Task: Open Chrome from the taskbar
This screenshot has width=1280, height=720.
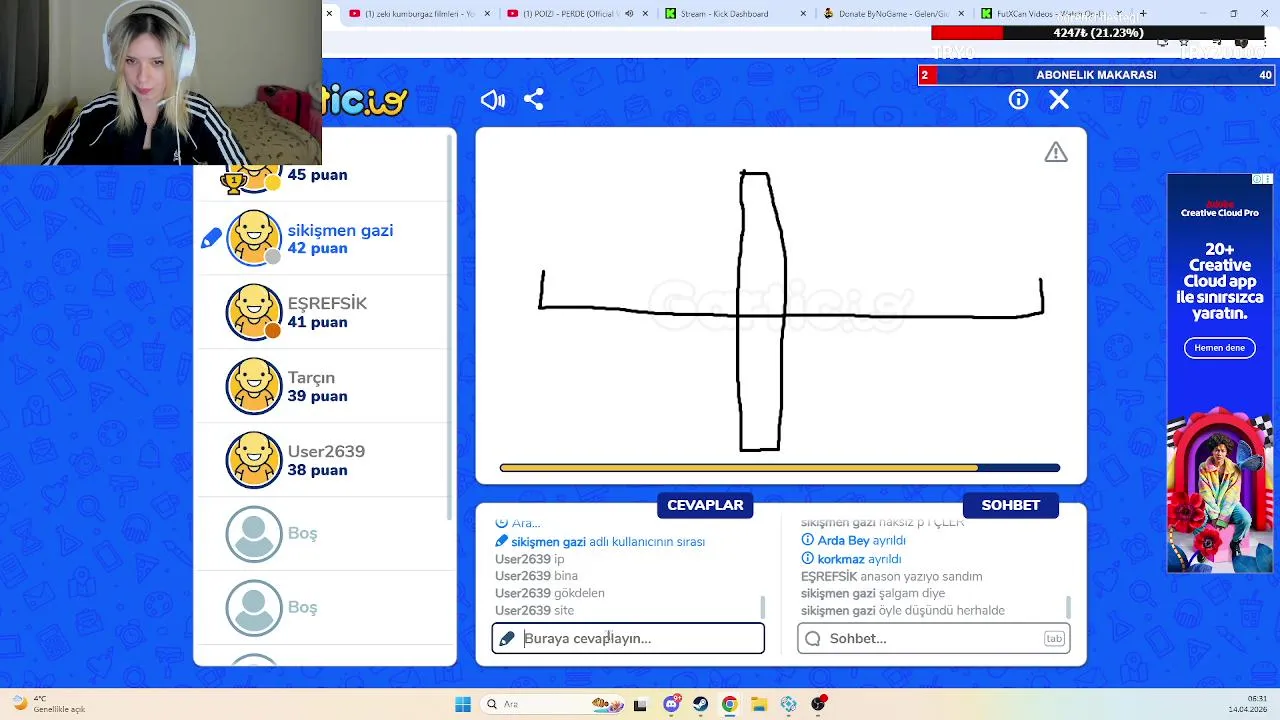Action: (x=729, y=704)
